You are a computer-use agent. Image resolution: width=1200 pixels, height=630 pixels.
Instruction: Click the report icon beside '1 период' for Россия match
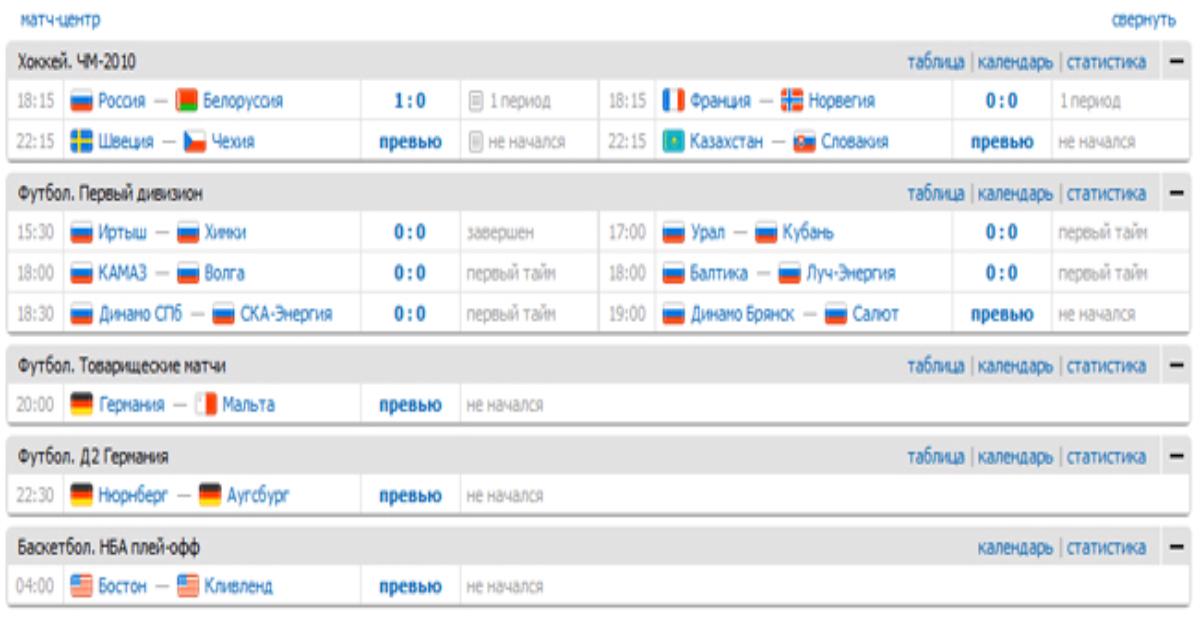coord(476,101)
